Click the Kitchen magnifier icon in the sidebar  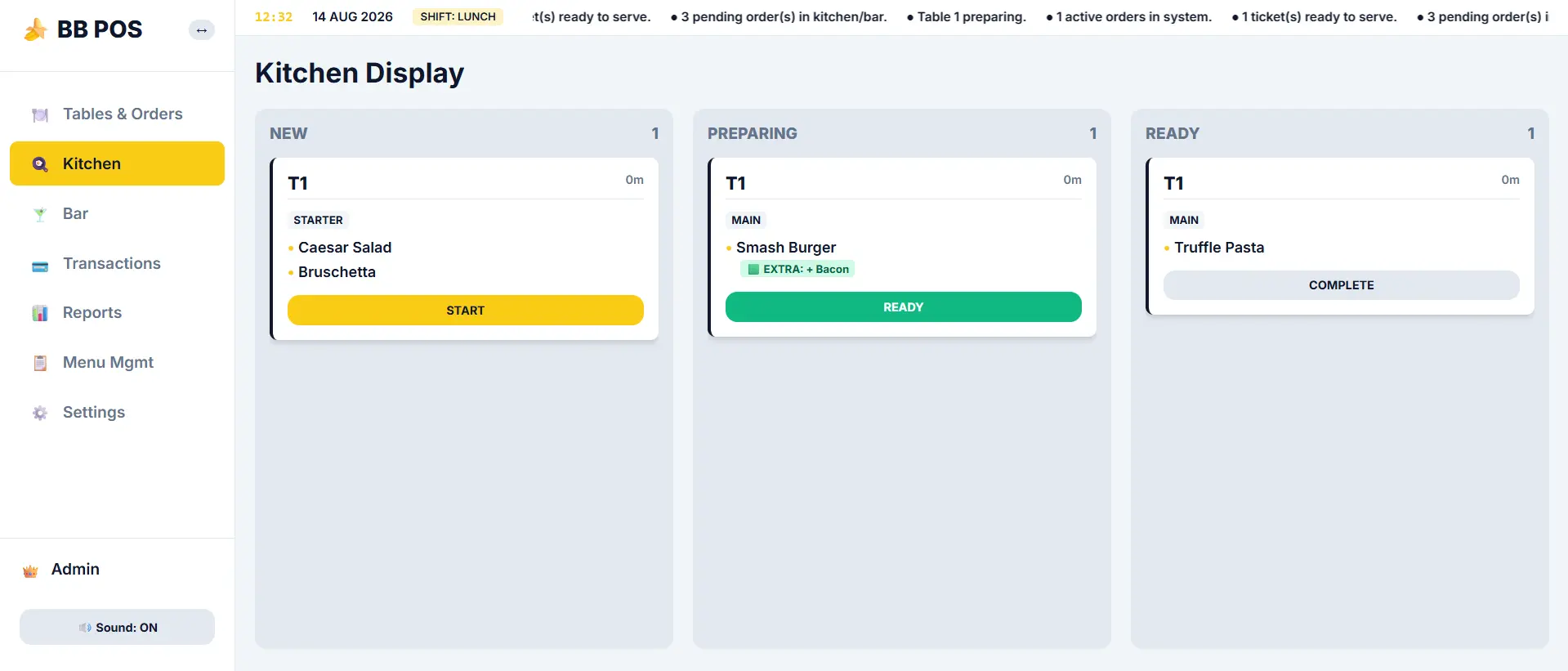coord(40,164)
